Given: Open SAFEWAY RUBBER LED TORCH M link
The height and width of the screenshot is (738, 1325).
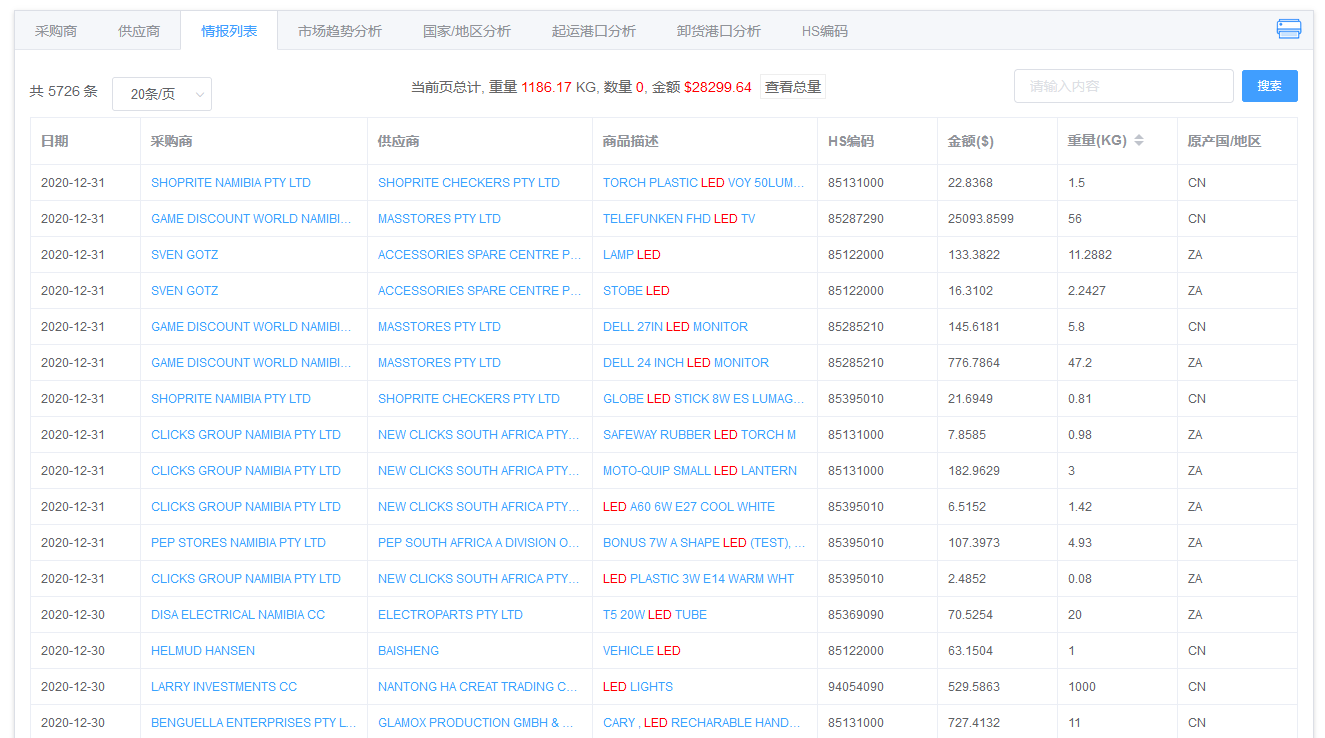Looking at the screenshot, I should pyautogui.click(x=700, y=435).
